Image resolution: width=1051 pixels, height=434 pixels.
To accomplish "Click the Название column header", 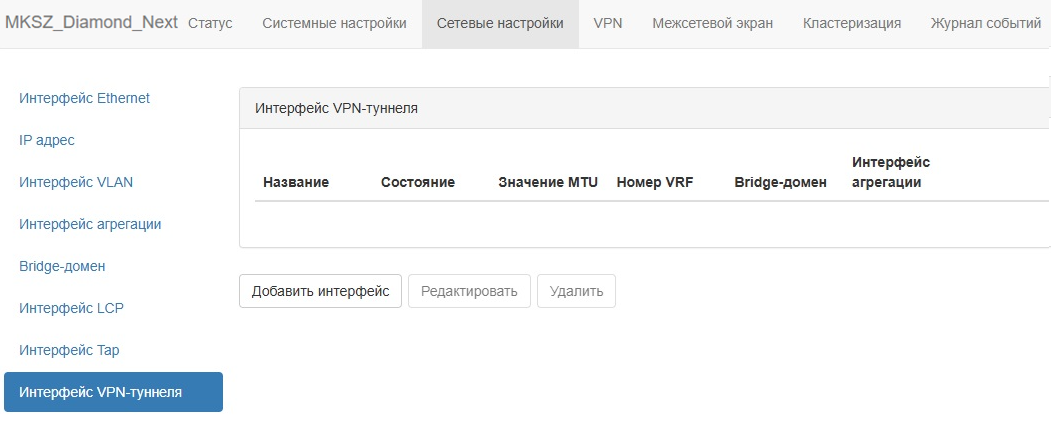I will click(296, 182).
